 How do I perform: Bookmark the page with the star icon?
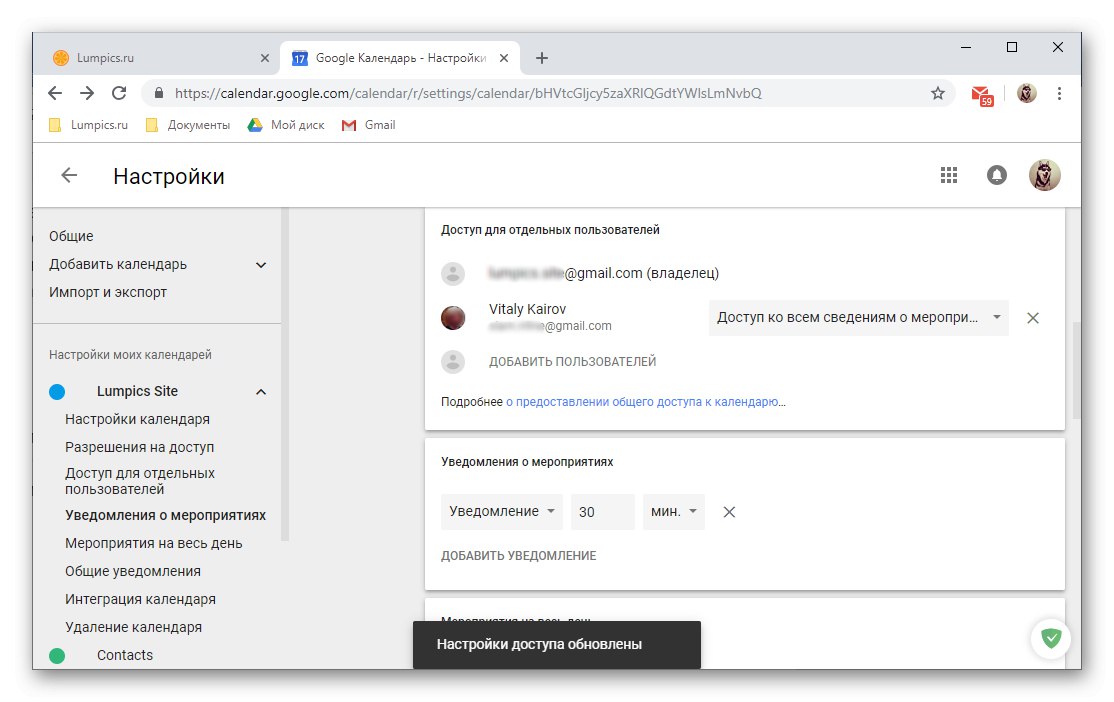pos(937,92)
